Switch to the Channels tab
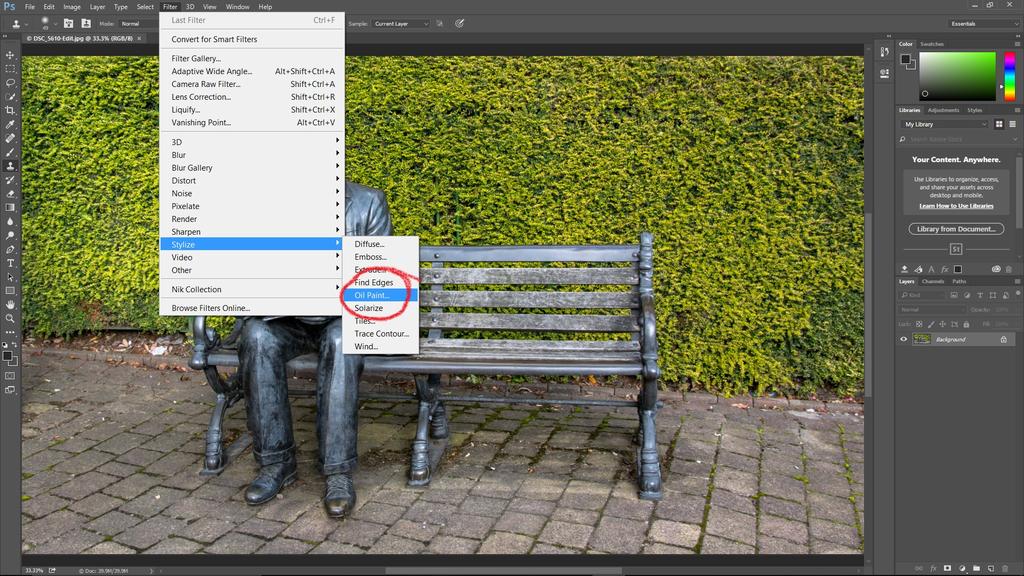The height and width of the screenshot is (576, 1024). click(x=932, y=281)
